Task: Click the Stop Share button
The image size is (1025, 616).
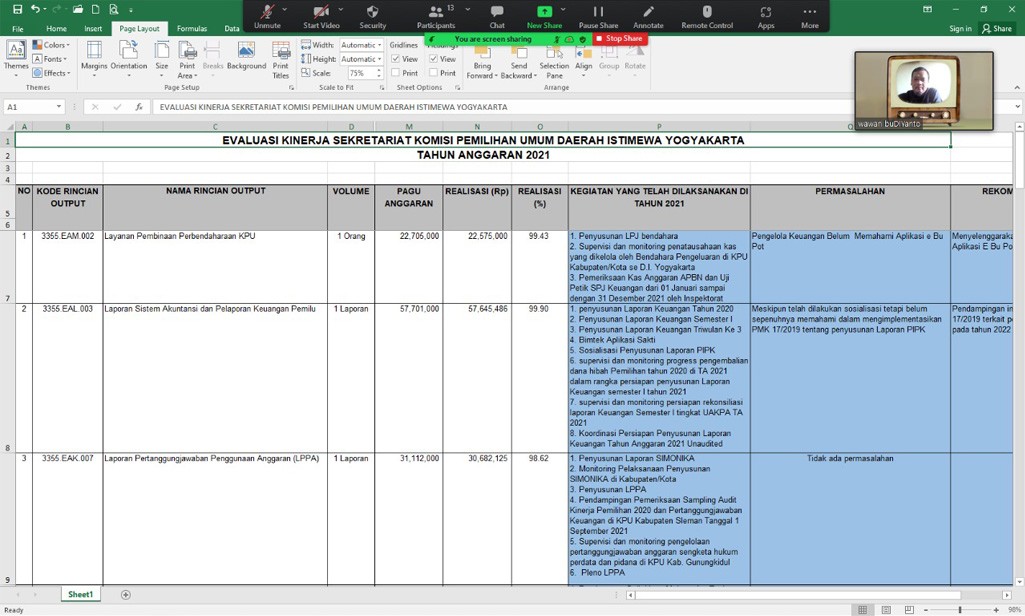Action: [619, 39]
